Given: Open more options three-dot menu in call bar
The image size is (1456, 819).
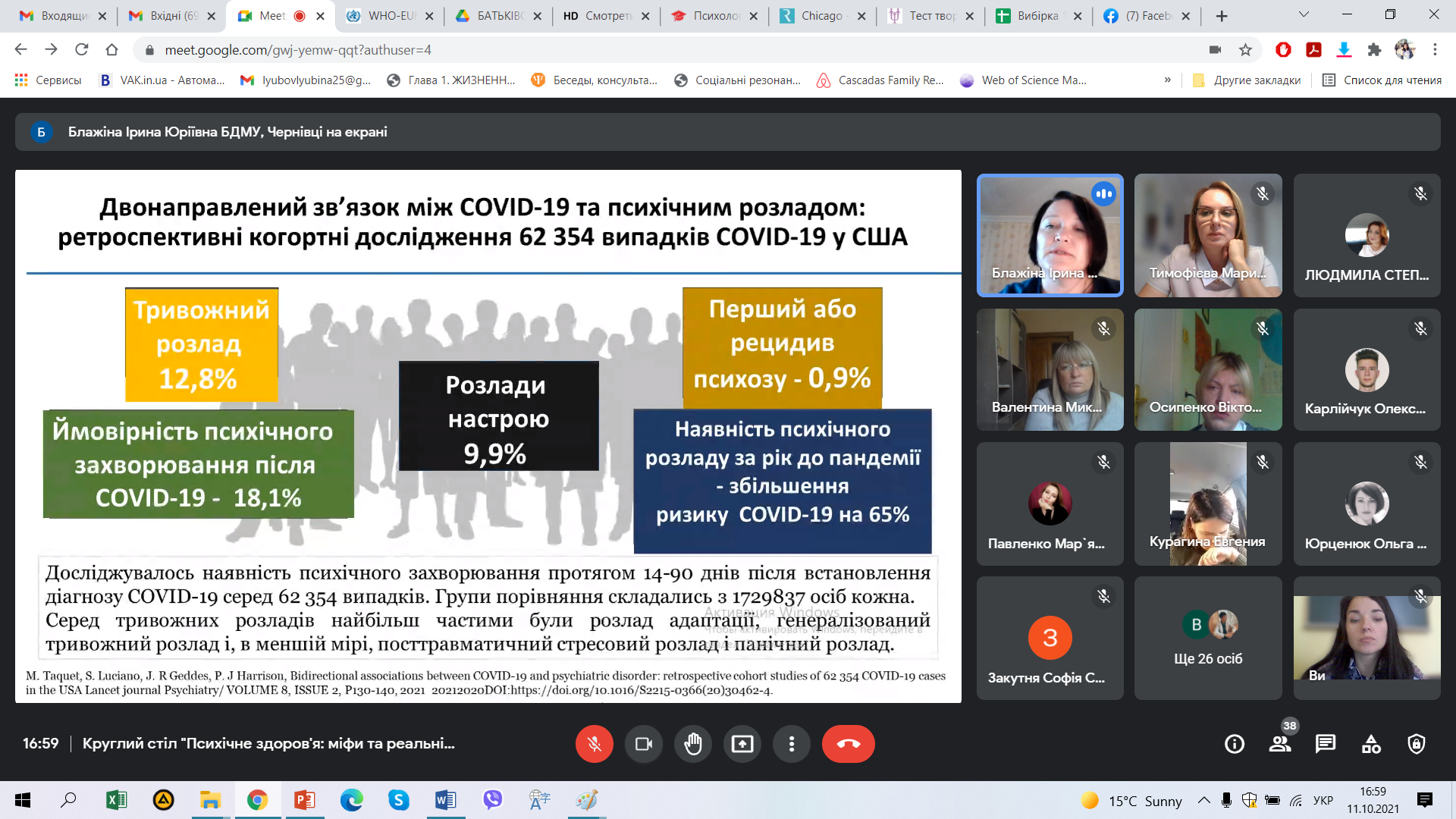Looking at the screenshot, I should [792, 744].
